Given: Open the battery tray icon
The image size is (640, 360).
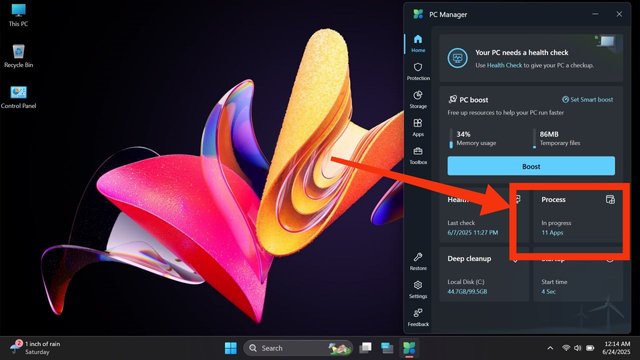Looking at the screenshot, I should [590, 348].
